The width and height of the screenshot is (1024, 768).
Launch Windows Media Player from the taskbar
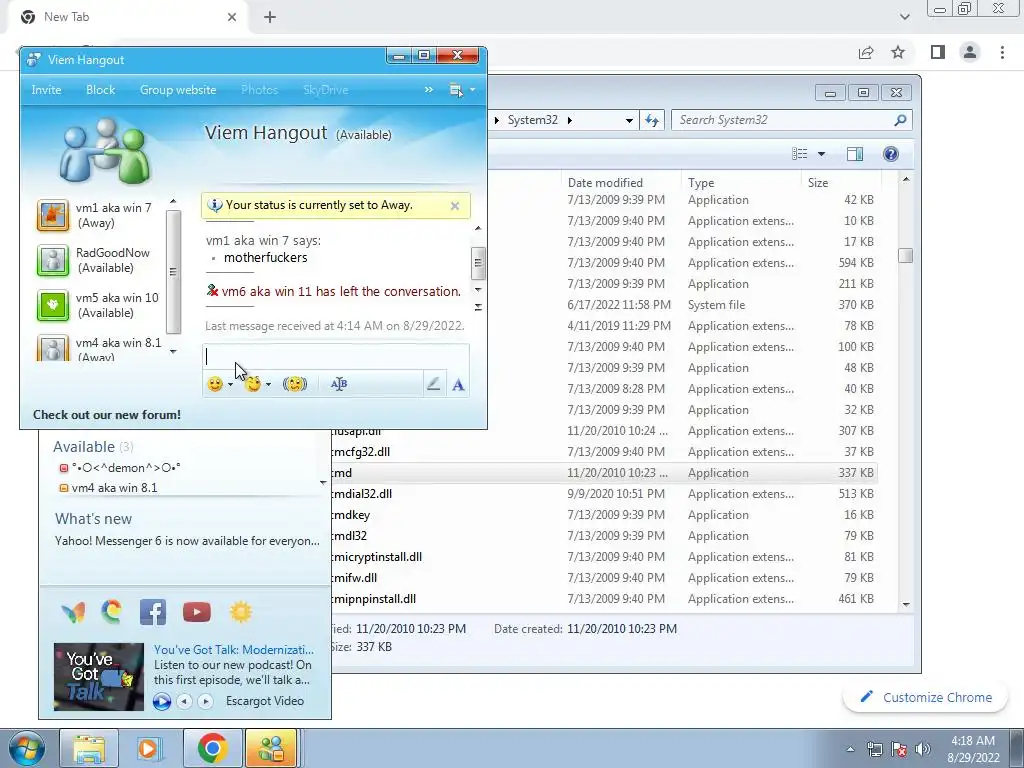click(148, 748)
